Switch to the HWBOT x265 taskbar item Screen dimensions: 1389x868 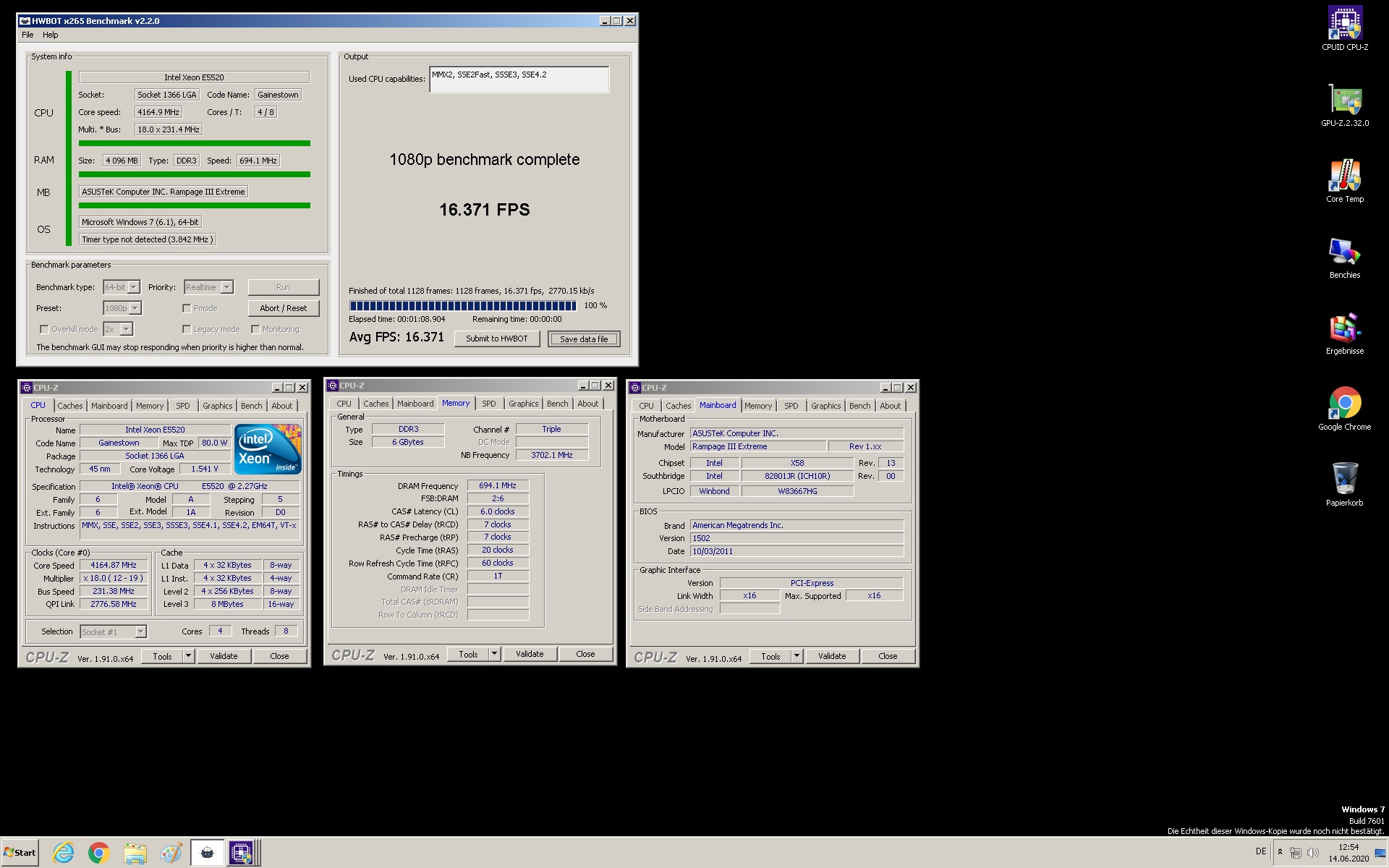click(x=207, y=854)
